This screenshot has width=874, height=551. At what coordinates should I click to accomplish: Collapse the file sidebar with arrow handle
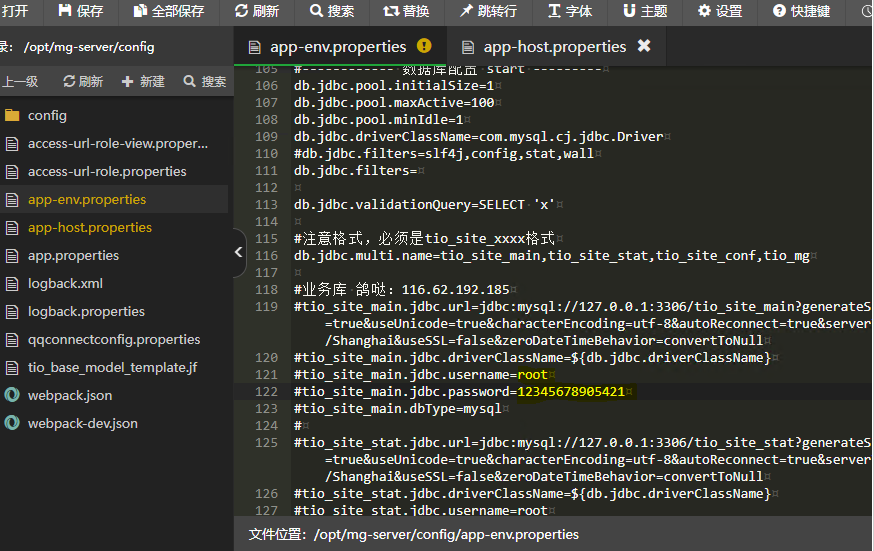(239, 252)
